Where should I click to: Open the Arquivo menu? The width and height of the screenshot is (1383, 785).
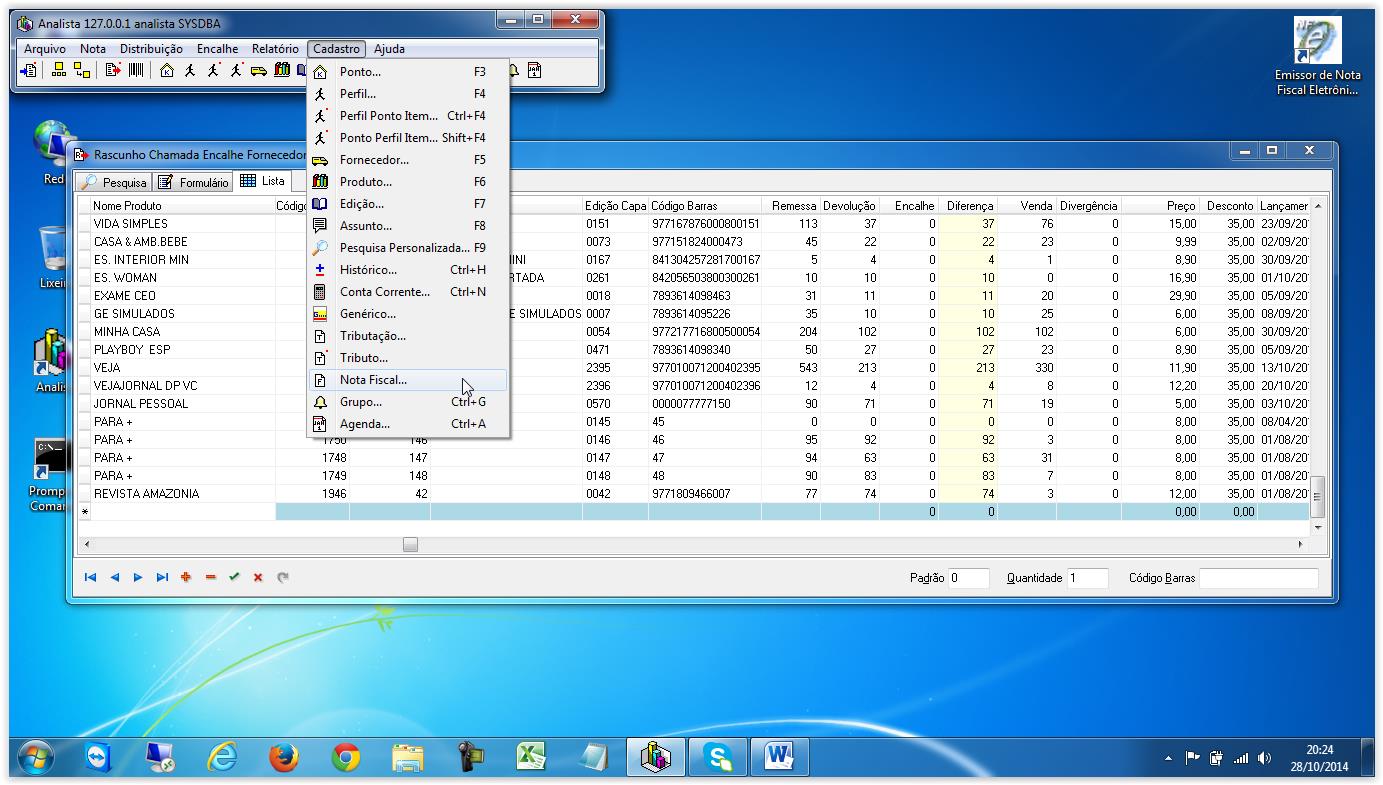45,48
